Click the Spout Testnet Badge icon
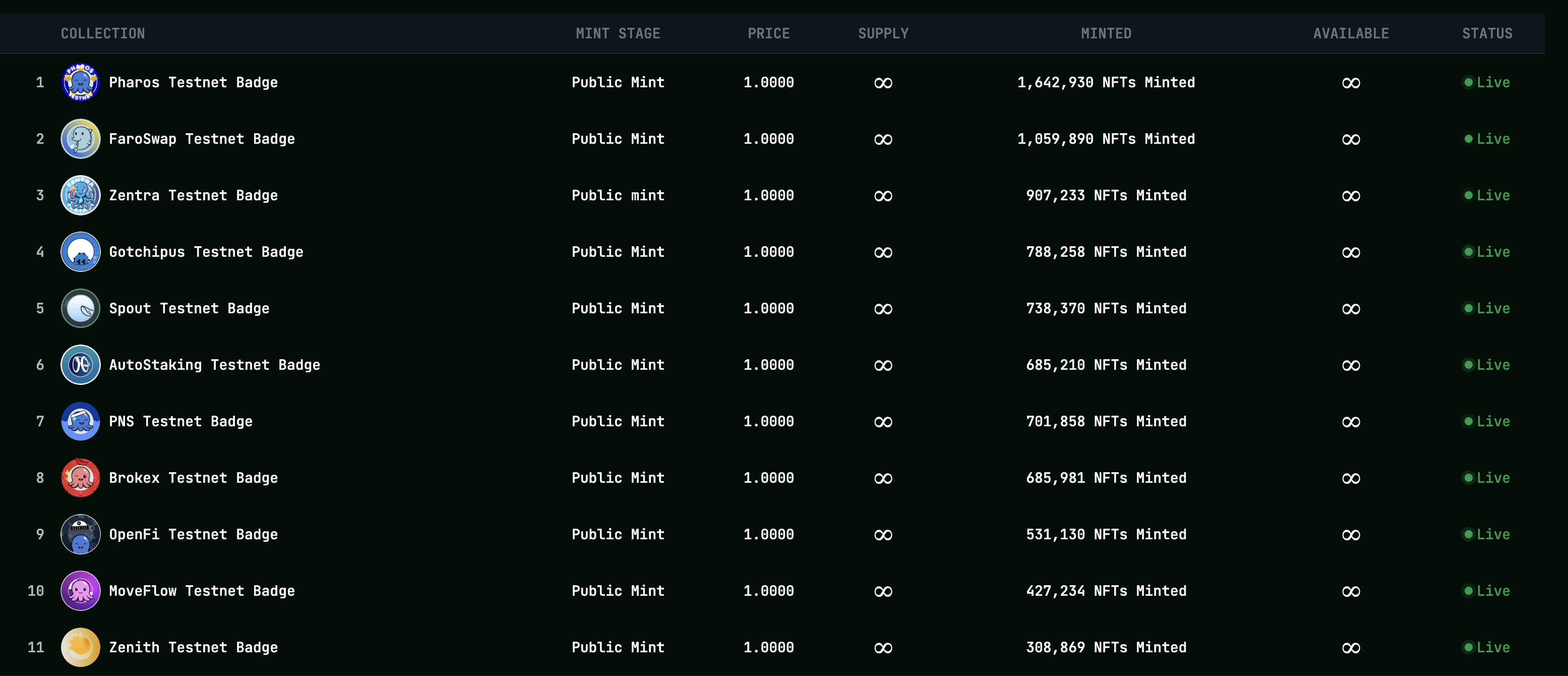 point(80,309)
